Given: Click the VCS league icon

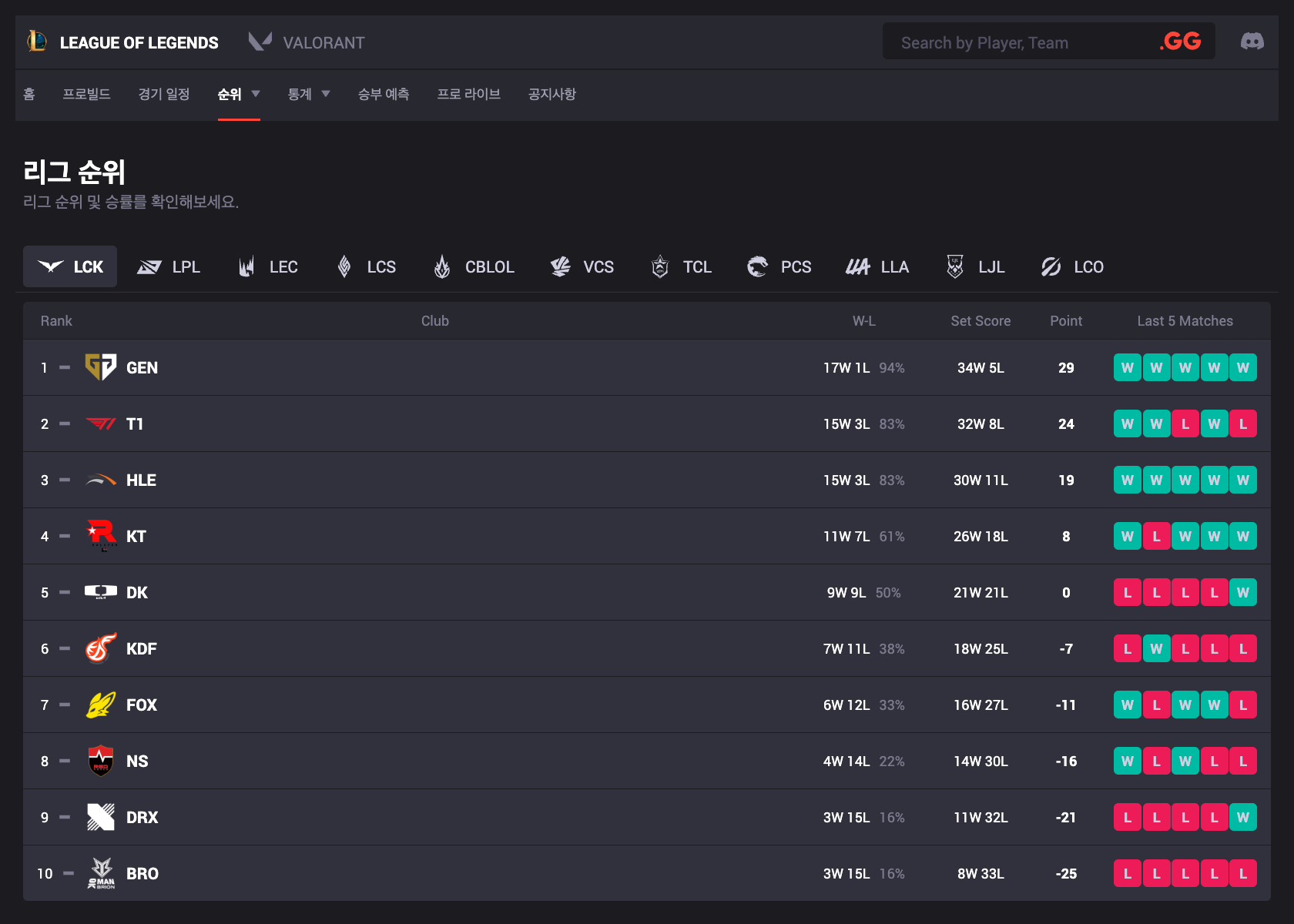Looking at the screenshot, I should pos(561,267).
